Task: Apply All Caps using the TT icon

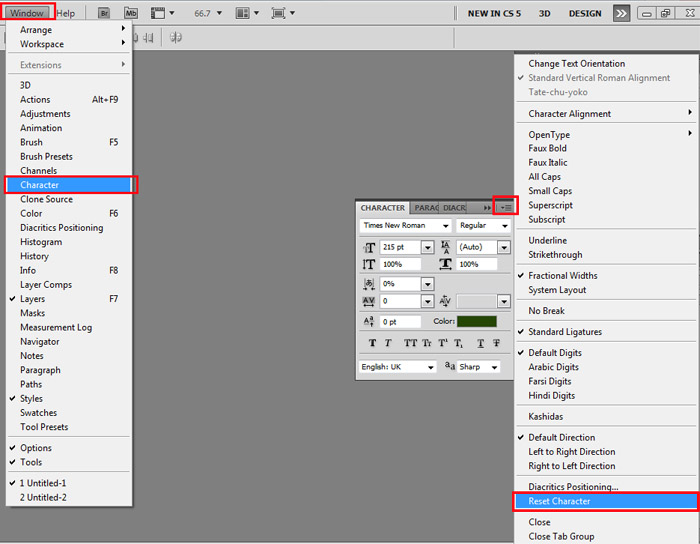Action: click(410, 343)
